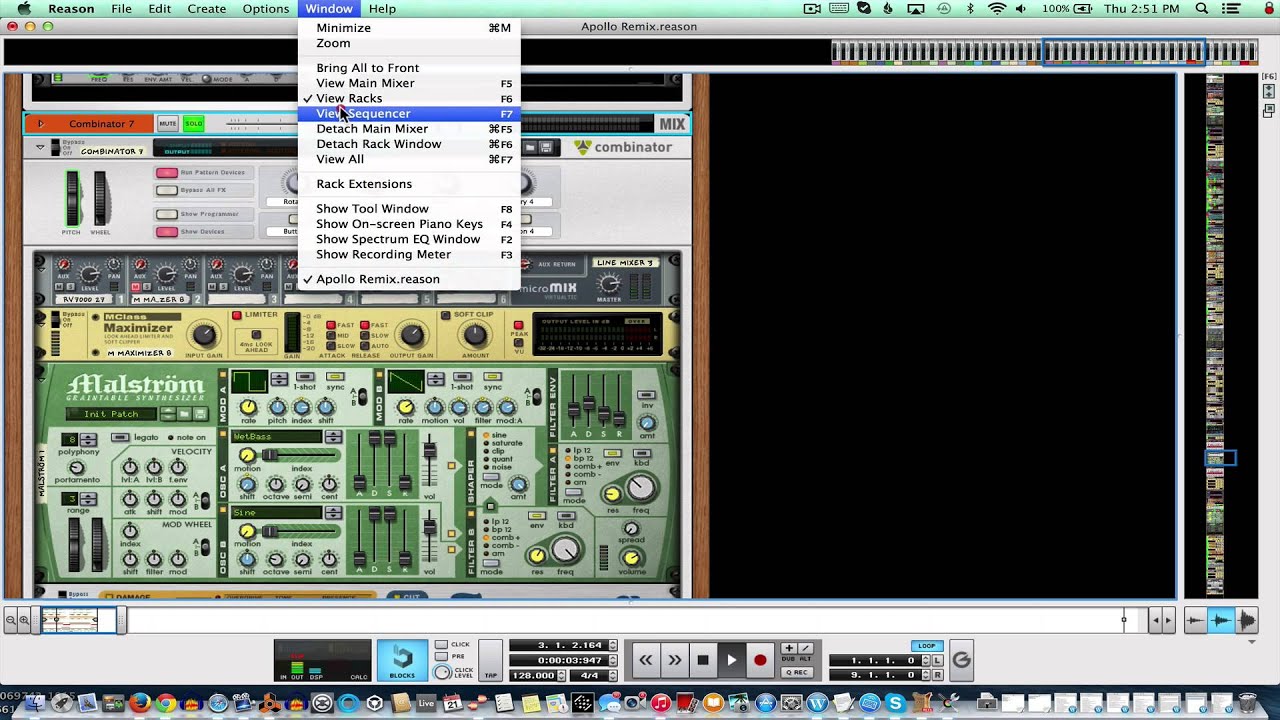The image size is (1280, 720).
Task: Click the Wi-Fi status icon
Action: (x=997, y=9)
